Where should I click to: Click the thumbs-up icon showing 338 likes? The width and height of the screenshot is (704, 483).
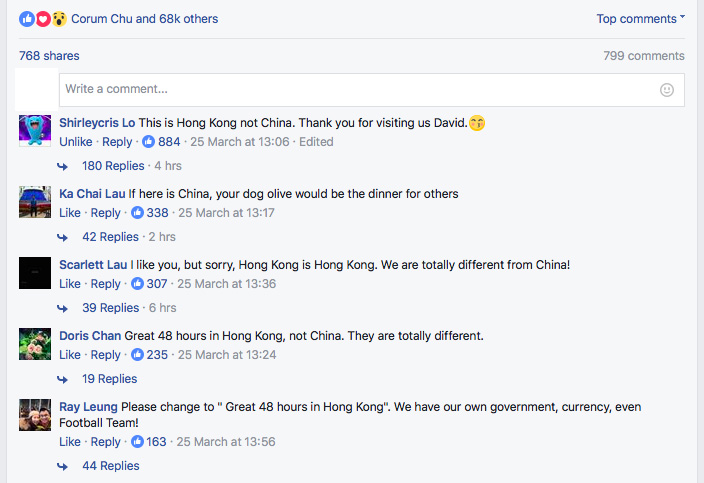[137, 213]
